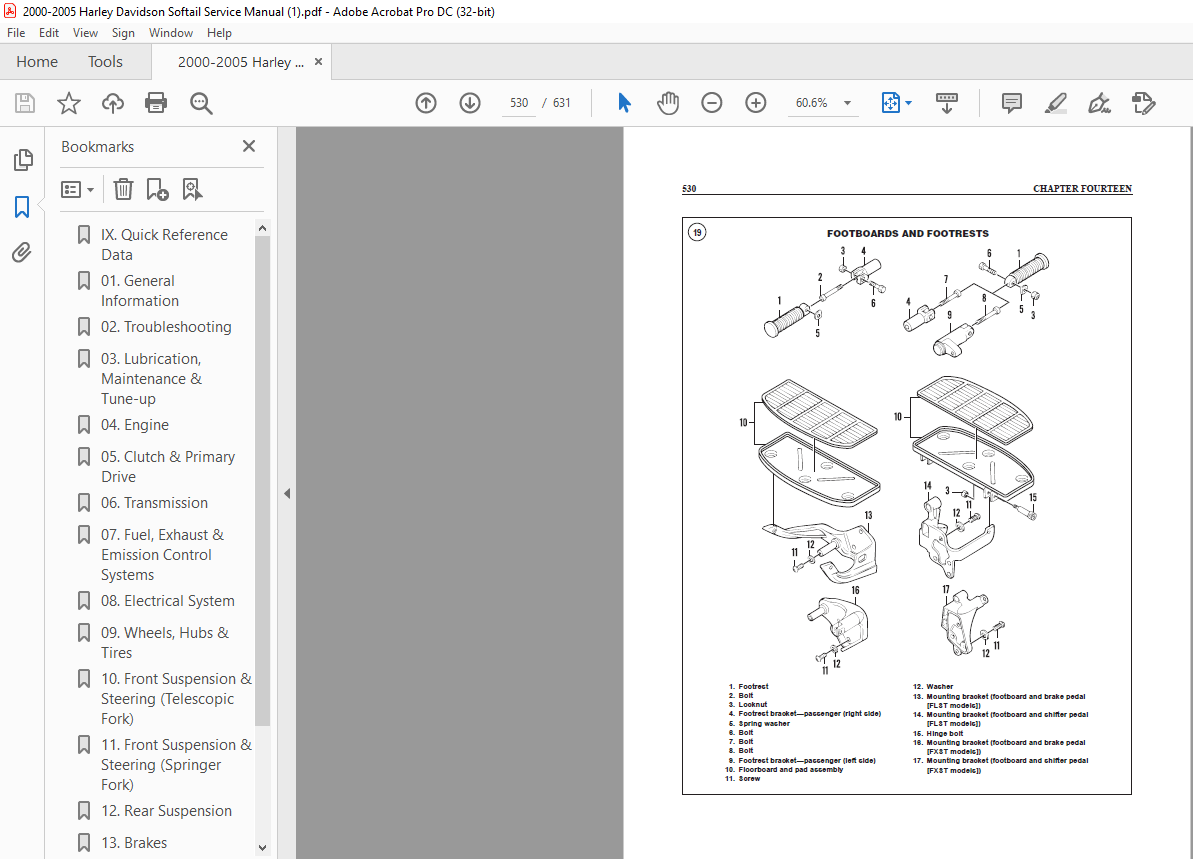
Task: Open bookmark 10. Front Suspension Telescopic Fork
Action: (176, 698)
